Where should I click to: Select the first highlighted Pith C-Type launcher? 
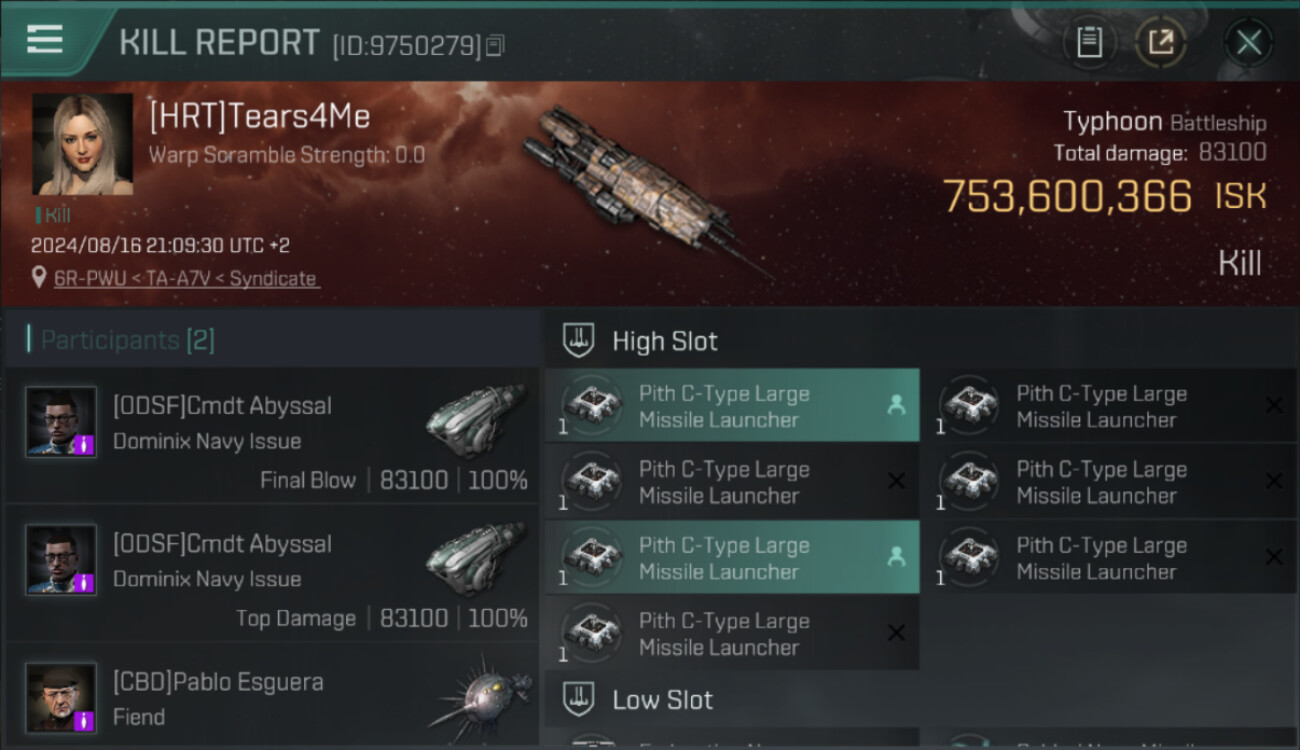click(731, 406)
